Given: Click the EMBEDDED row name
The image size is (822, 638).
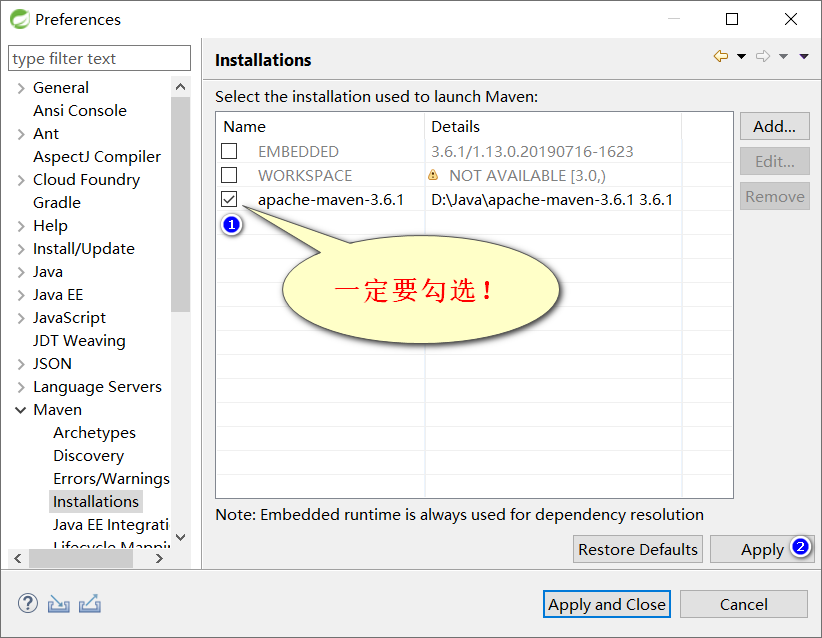Looking at the screenshot, I should [x=298, y=152].
